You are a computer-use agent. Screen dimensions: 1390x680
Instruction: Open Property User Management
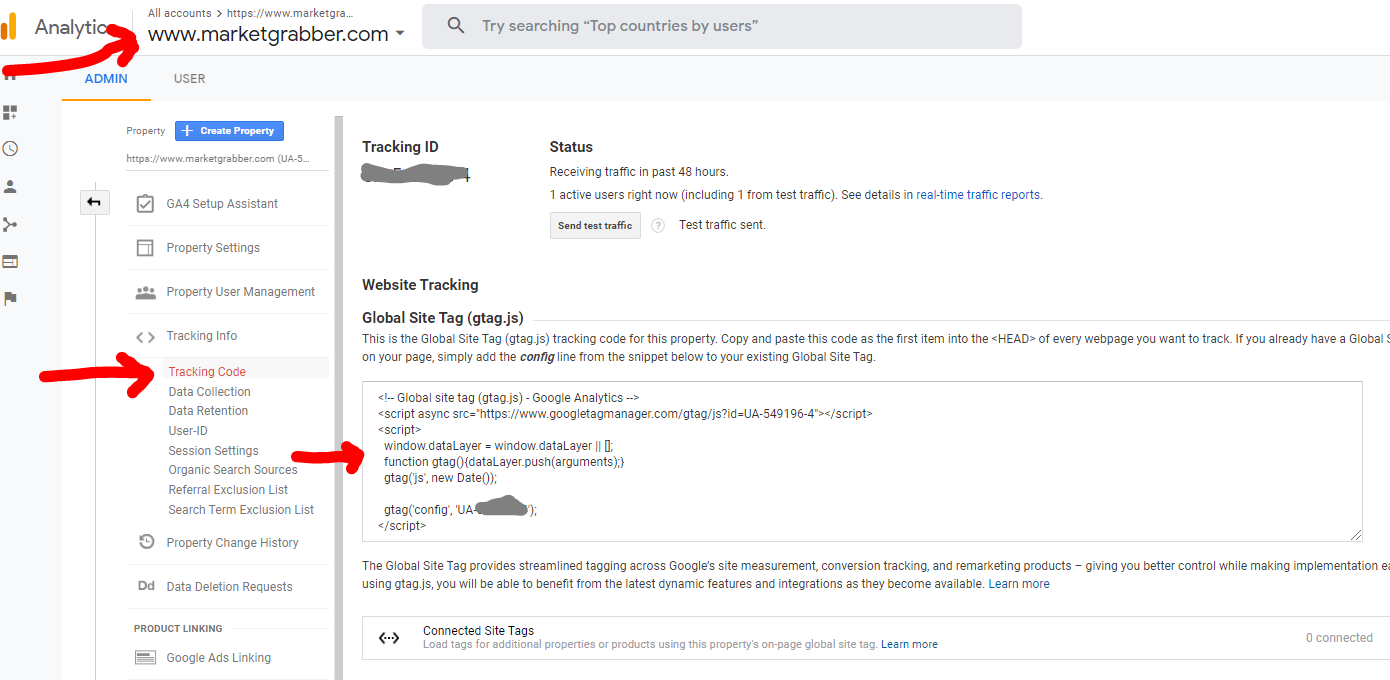[240, 292]
